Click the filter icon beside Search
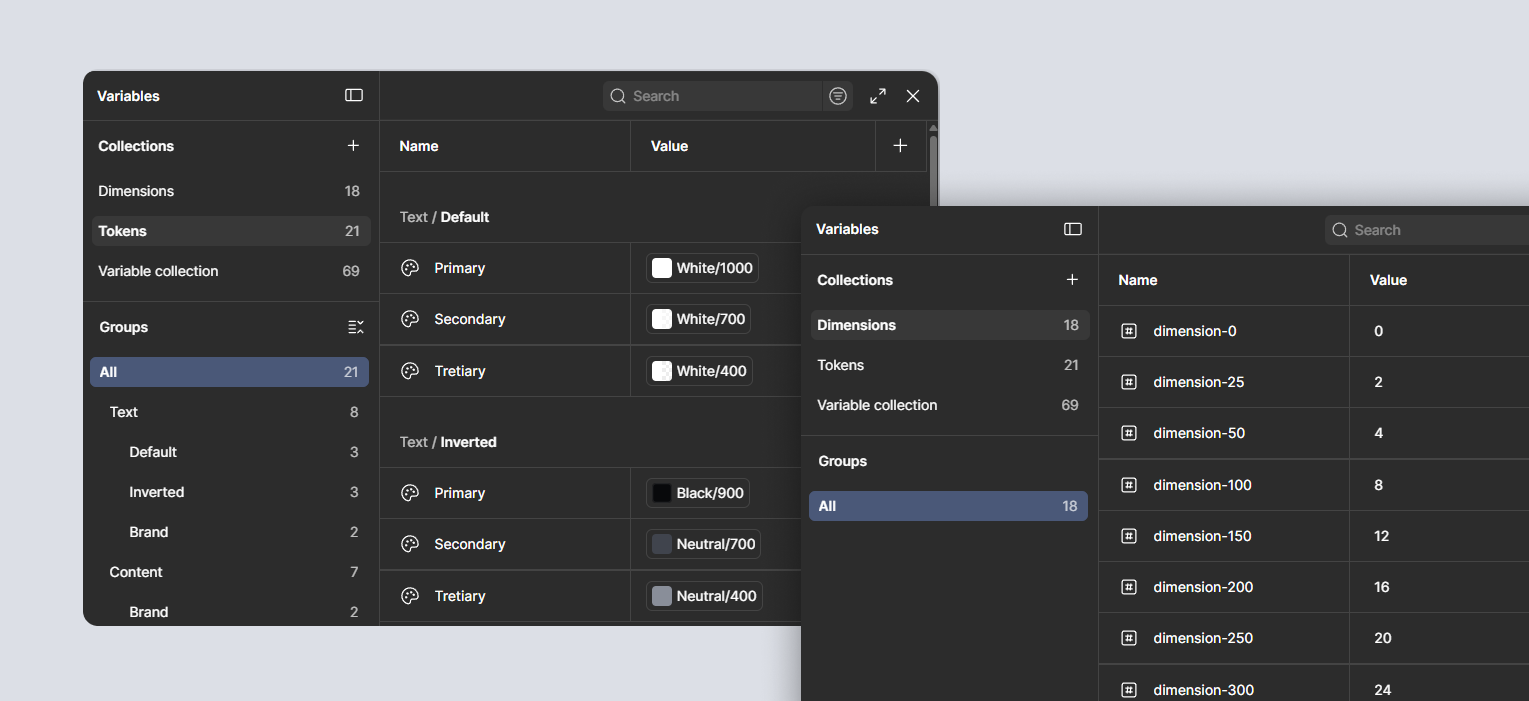The image size is (1529, 701). pyautogui.click(x=838, y=96)
